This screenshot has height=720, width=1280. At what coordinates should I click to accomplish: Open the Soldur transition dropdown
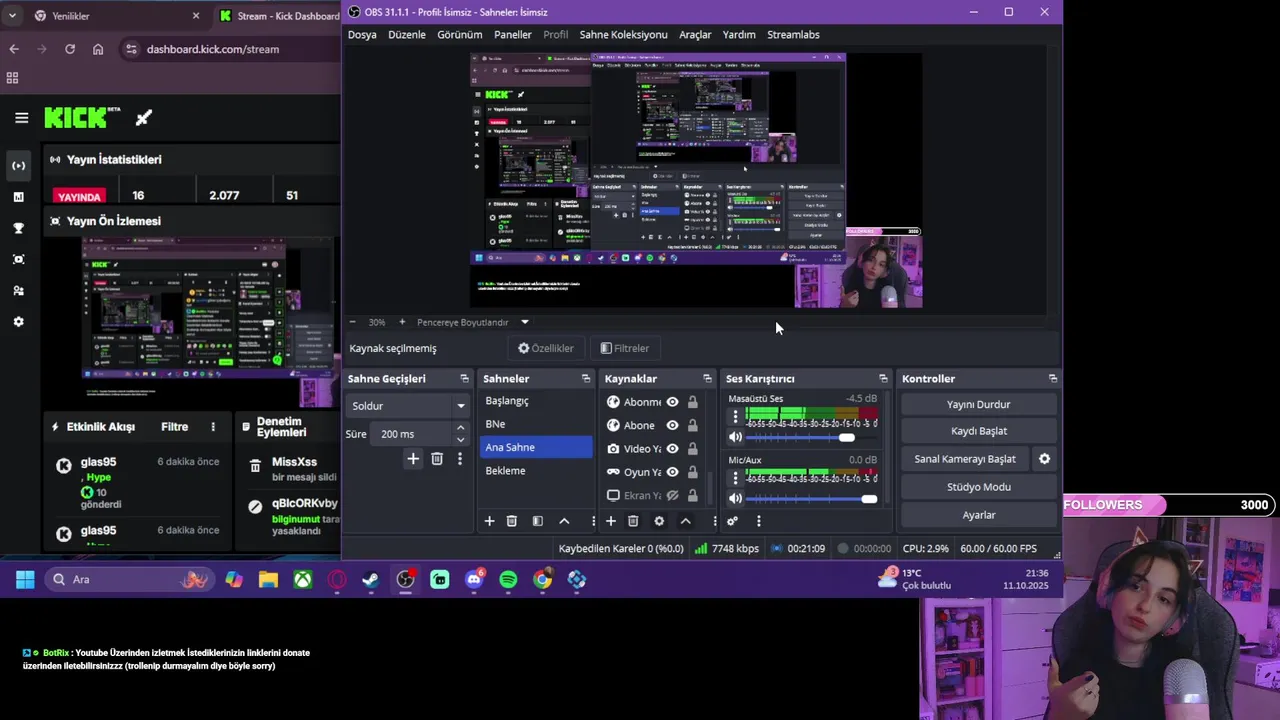coord(409,406)
